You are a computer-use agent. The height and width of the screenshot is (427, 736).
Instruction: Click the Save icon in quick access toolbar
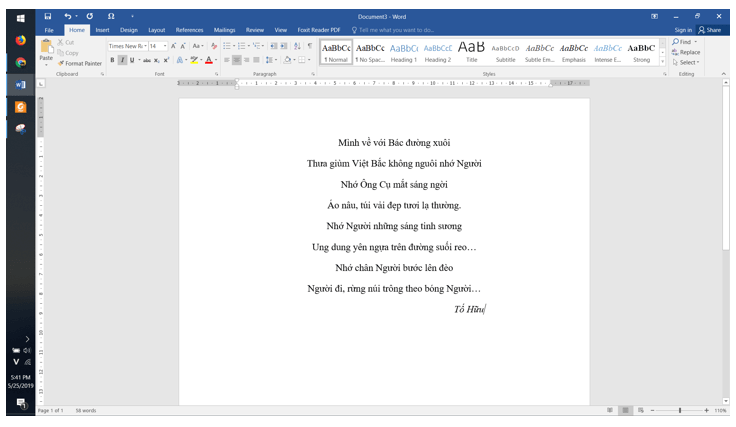[x=48, y=17]
